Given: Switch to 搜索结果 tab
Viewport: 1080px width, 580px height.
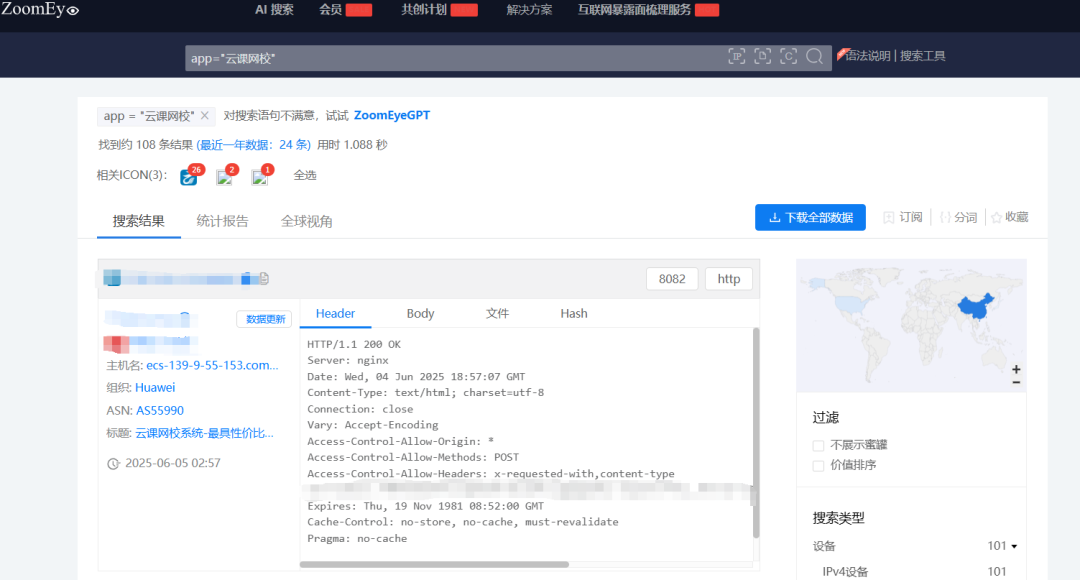Looking at the screenshot, I should [x=138, y=221].
